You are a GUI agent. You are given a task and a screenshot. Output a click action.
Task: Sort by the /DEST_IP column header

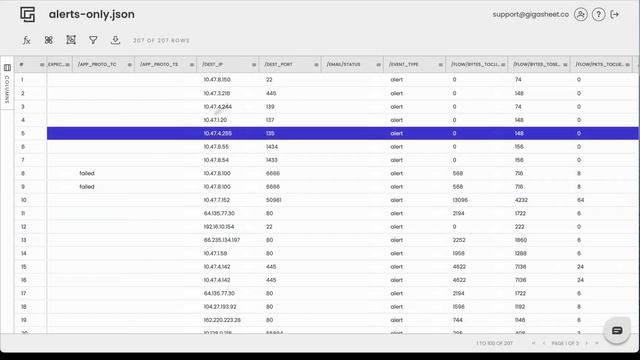pyautogui.click(x=212, y=64)
